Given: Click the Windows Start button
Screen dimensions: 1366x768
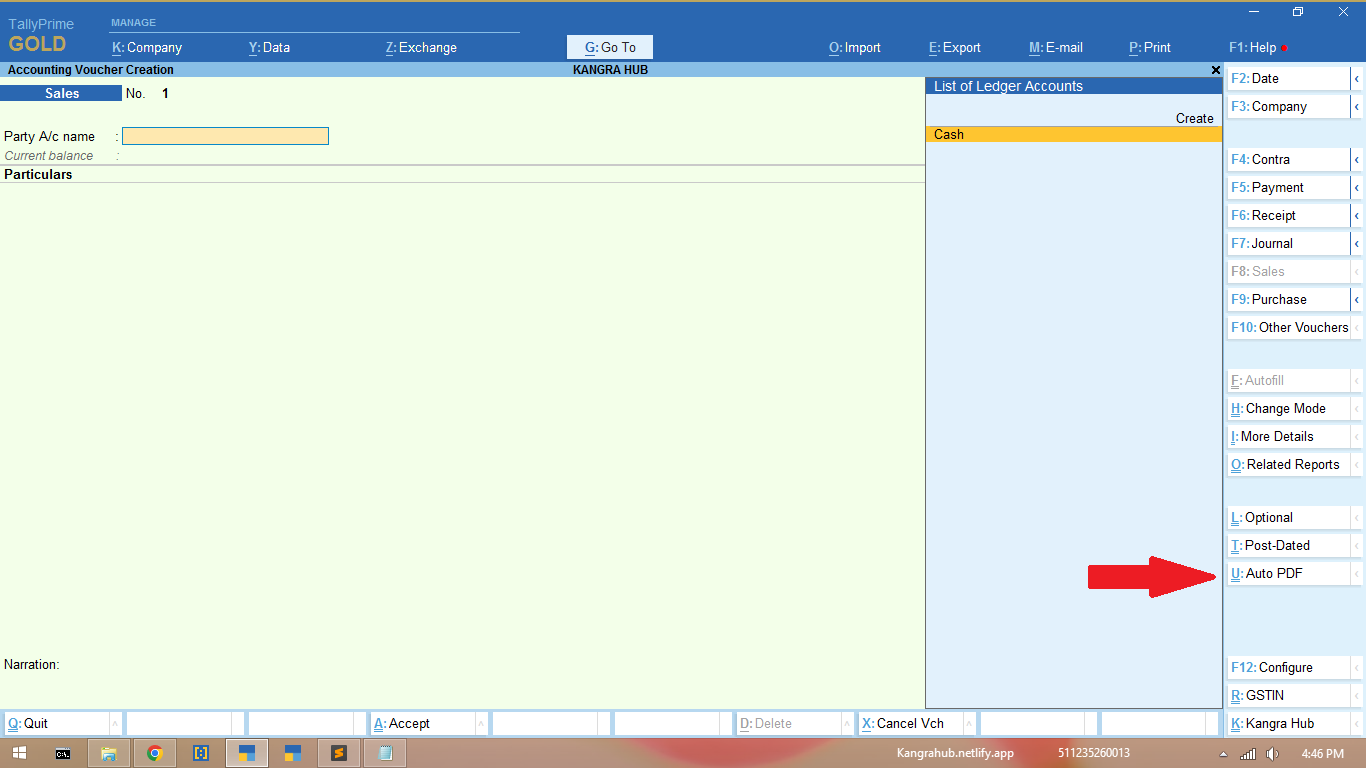Looking at the screenshot, I should 19,753.
